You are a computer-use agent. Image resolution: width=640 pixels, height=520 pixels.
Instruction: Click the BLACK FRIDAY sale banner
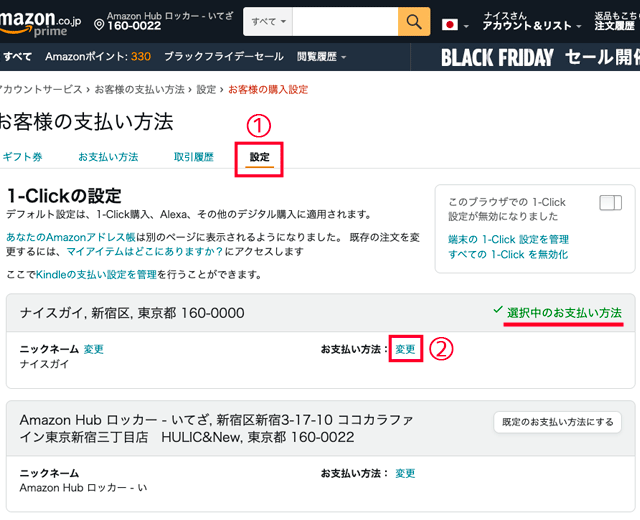pos(540,57)
